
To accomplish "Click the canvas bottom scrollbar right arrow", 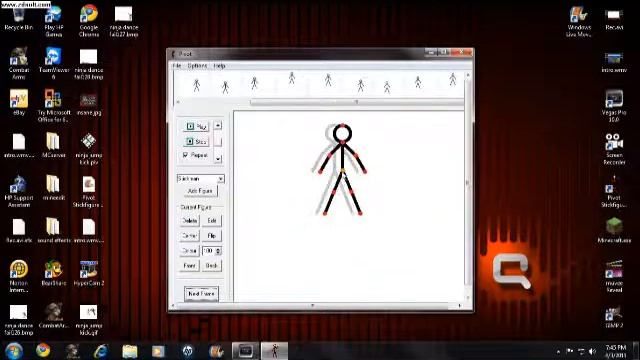I will tap(460, 305).
